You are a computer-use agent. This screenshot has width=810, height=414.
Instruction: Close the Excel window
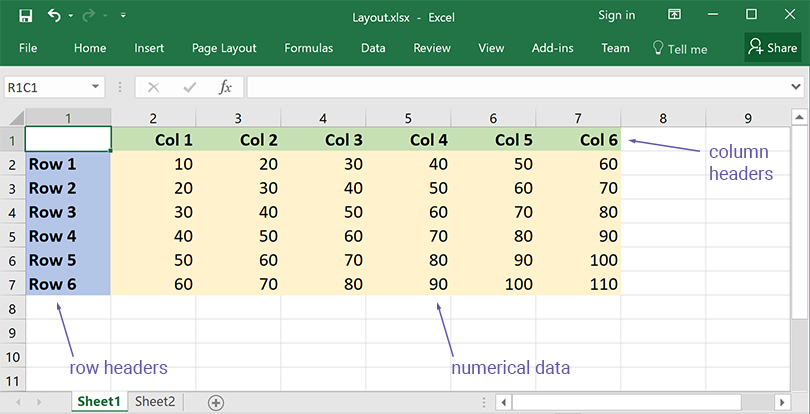790,14
